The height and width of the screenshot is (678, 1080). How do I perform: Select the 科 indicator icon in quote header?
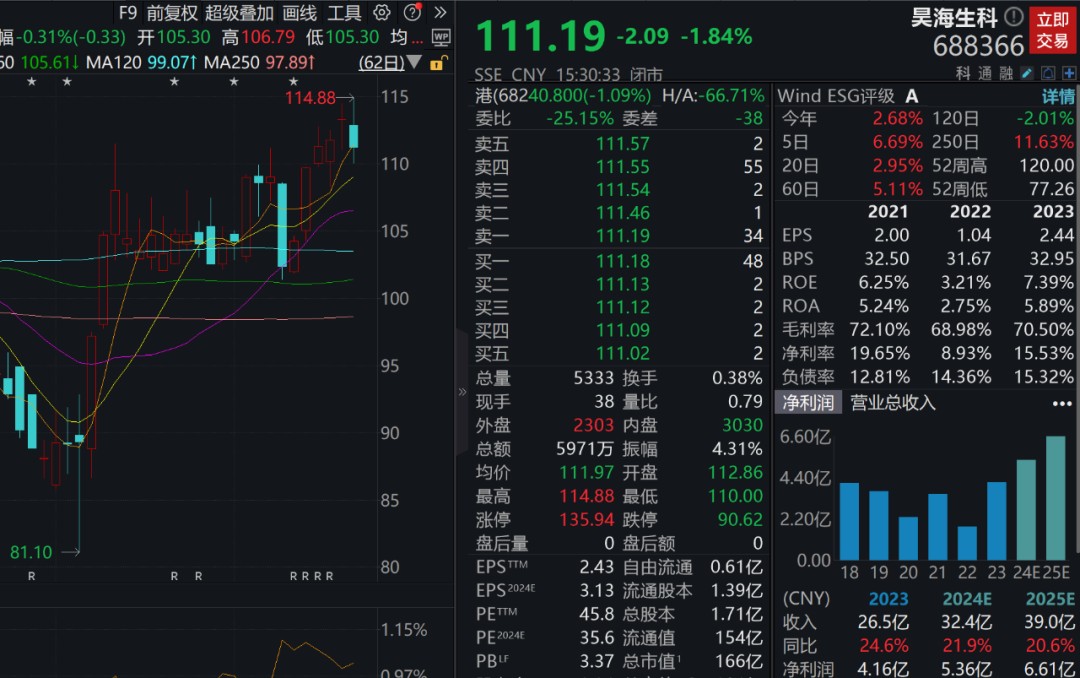[x=961, y=73]
